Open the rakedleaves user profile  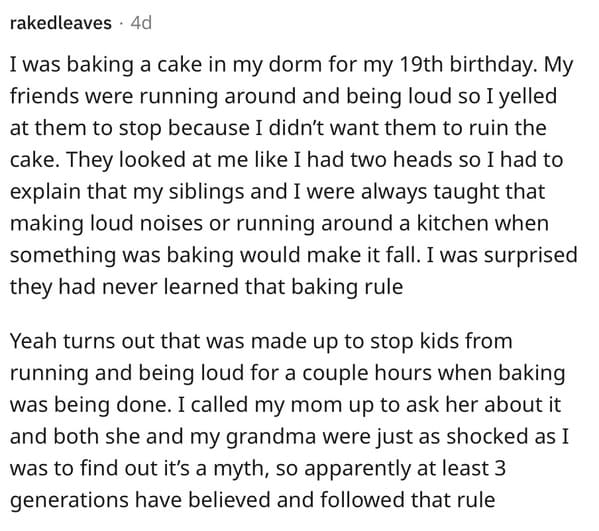click(x=60, y=23)
